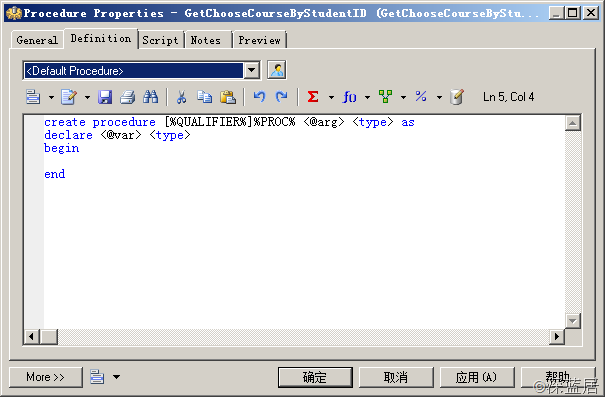Click the bottom menu icon next to More

[97, 377]
